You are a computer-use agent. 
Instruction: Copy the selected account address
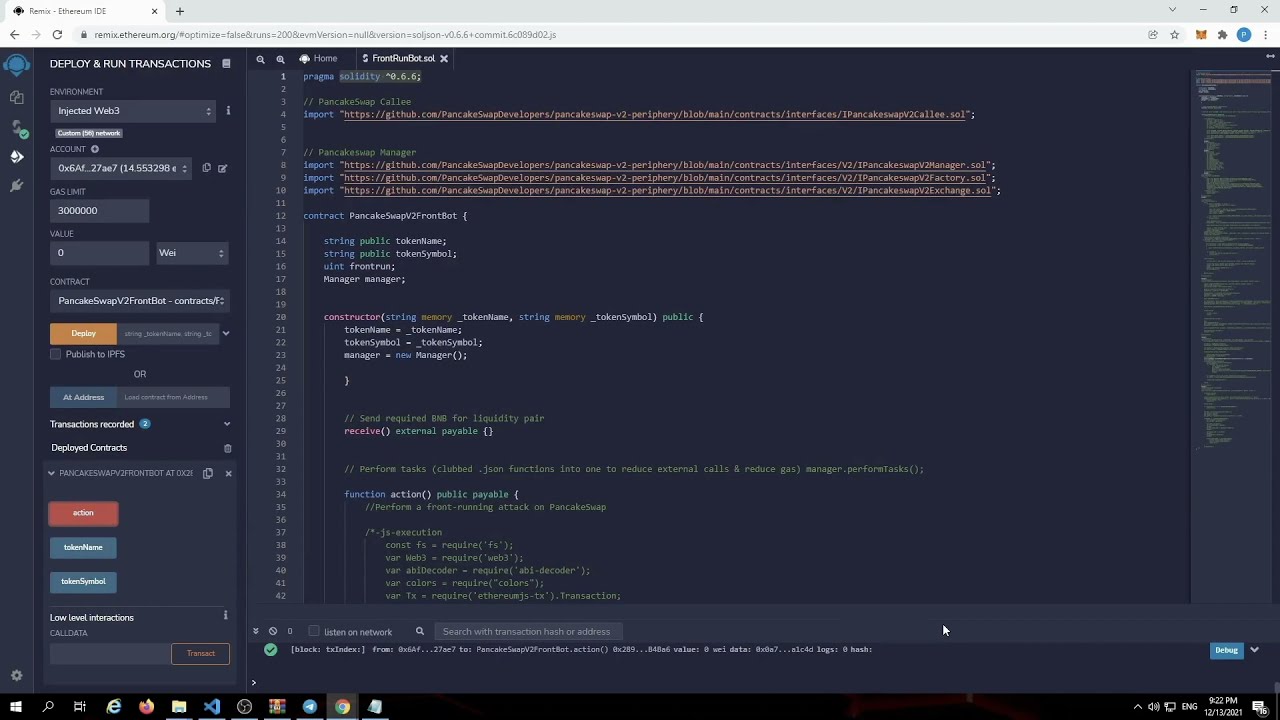207,168
